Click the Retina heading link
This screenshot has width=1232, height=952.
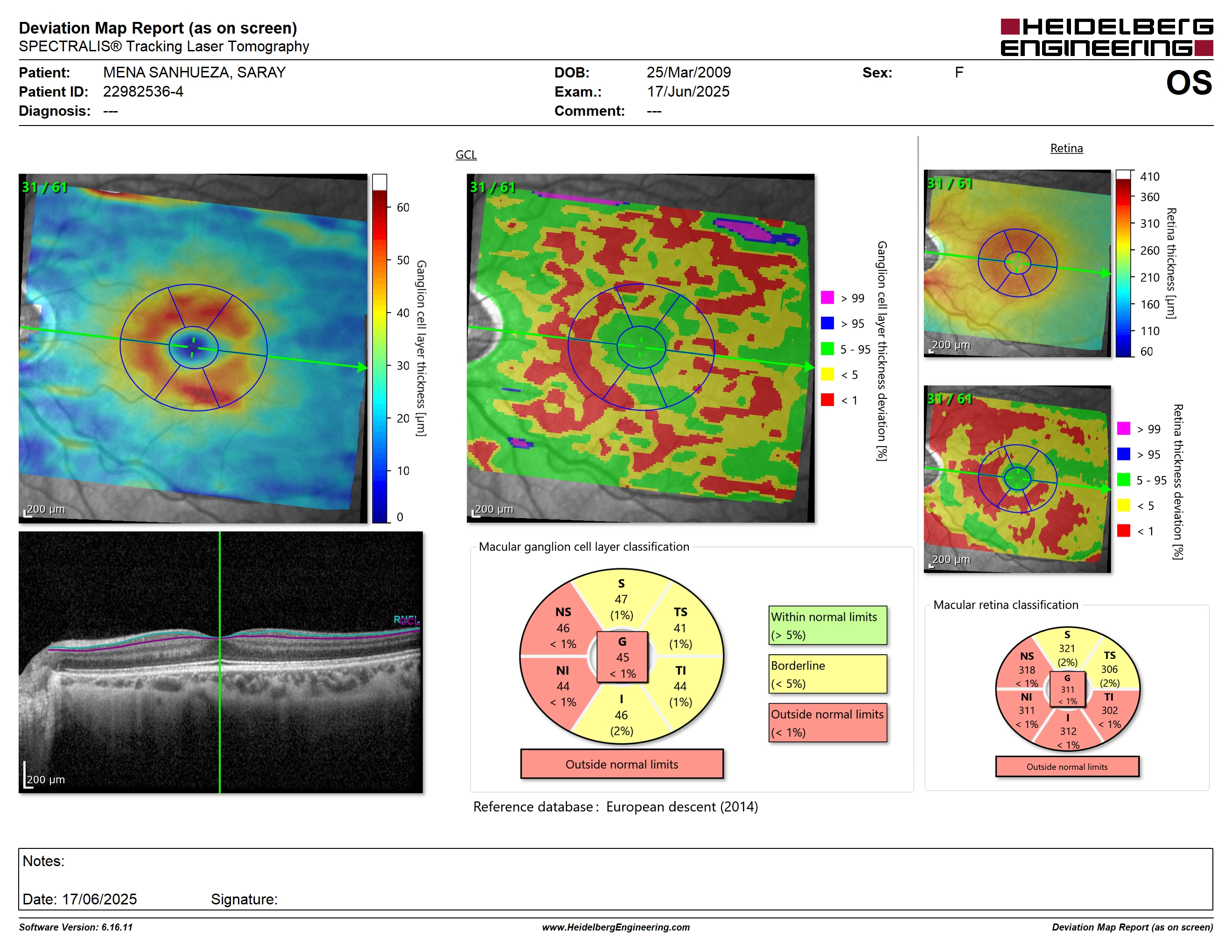(x=1066, y=148)
